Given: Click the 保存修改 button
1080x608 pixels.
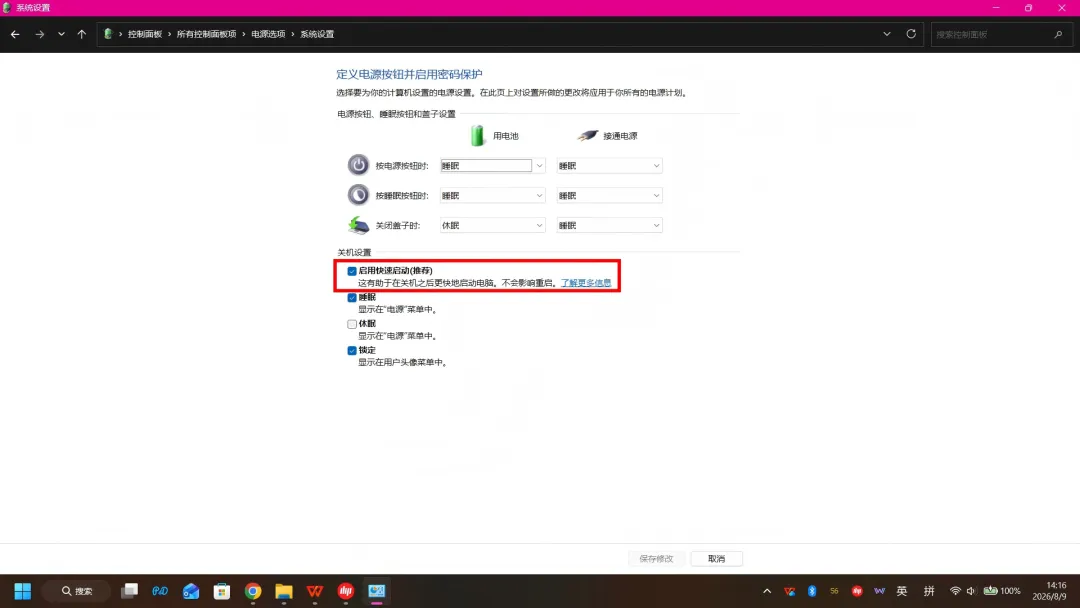Looking at the screenshot, I should (656, 558).
